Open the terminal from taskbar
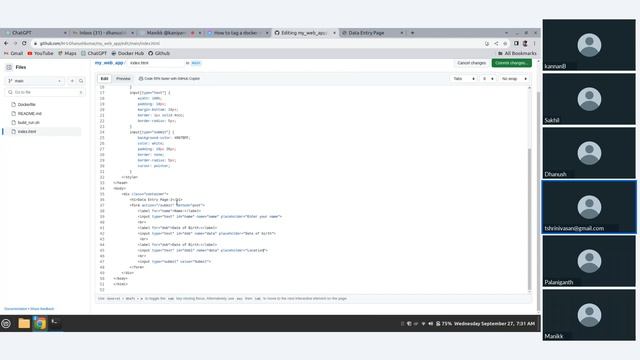The width and height of the screenshot is (640, 360). click(x=56, y=324)
